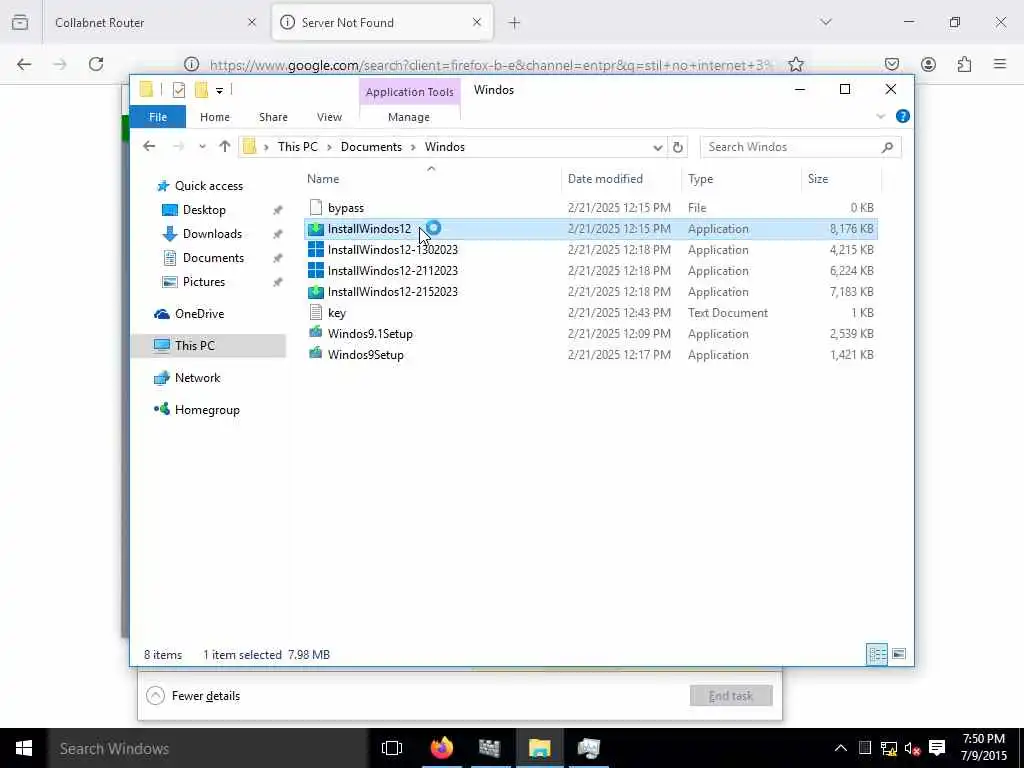Select Downloads in the navigation pane
The image size is (1024, 768).
coord(212,234)
